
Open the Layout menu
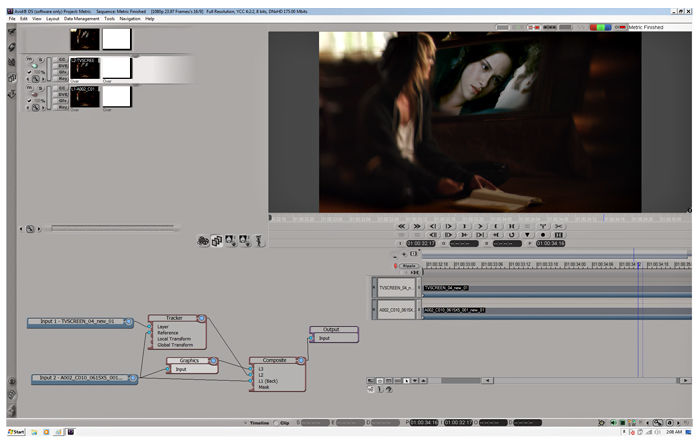pyautogui.click(x=53, y=19)
